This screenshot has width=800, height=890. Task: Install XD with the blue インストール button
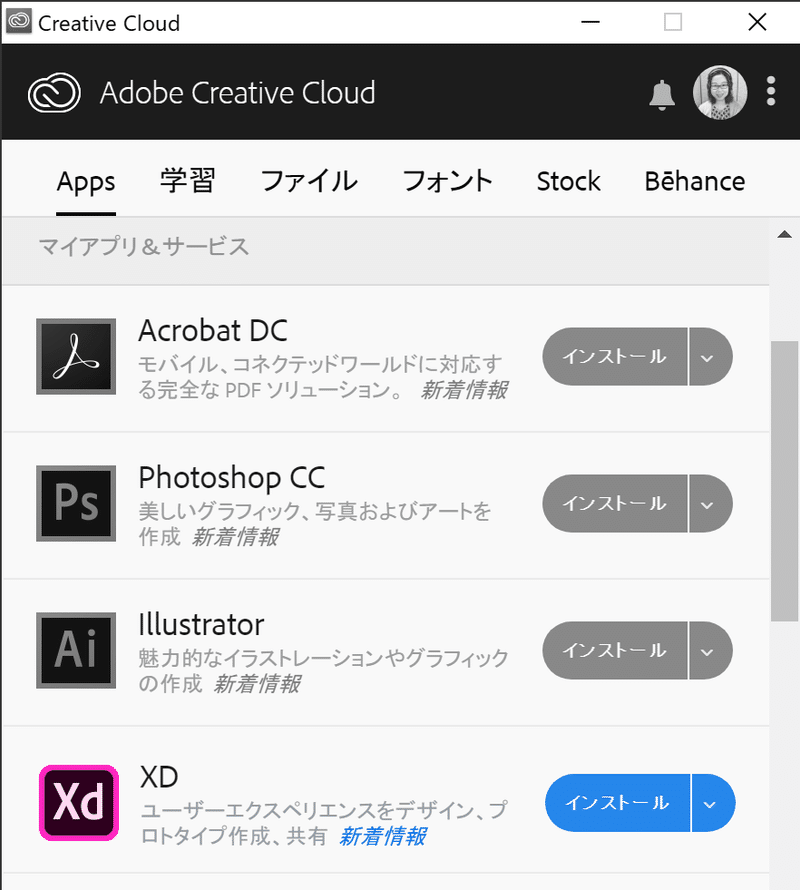[618, 803]
